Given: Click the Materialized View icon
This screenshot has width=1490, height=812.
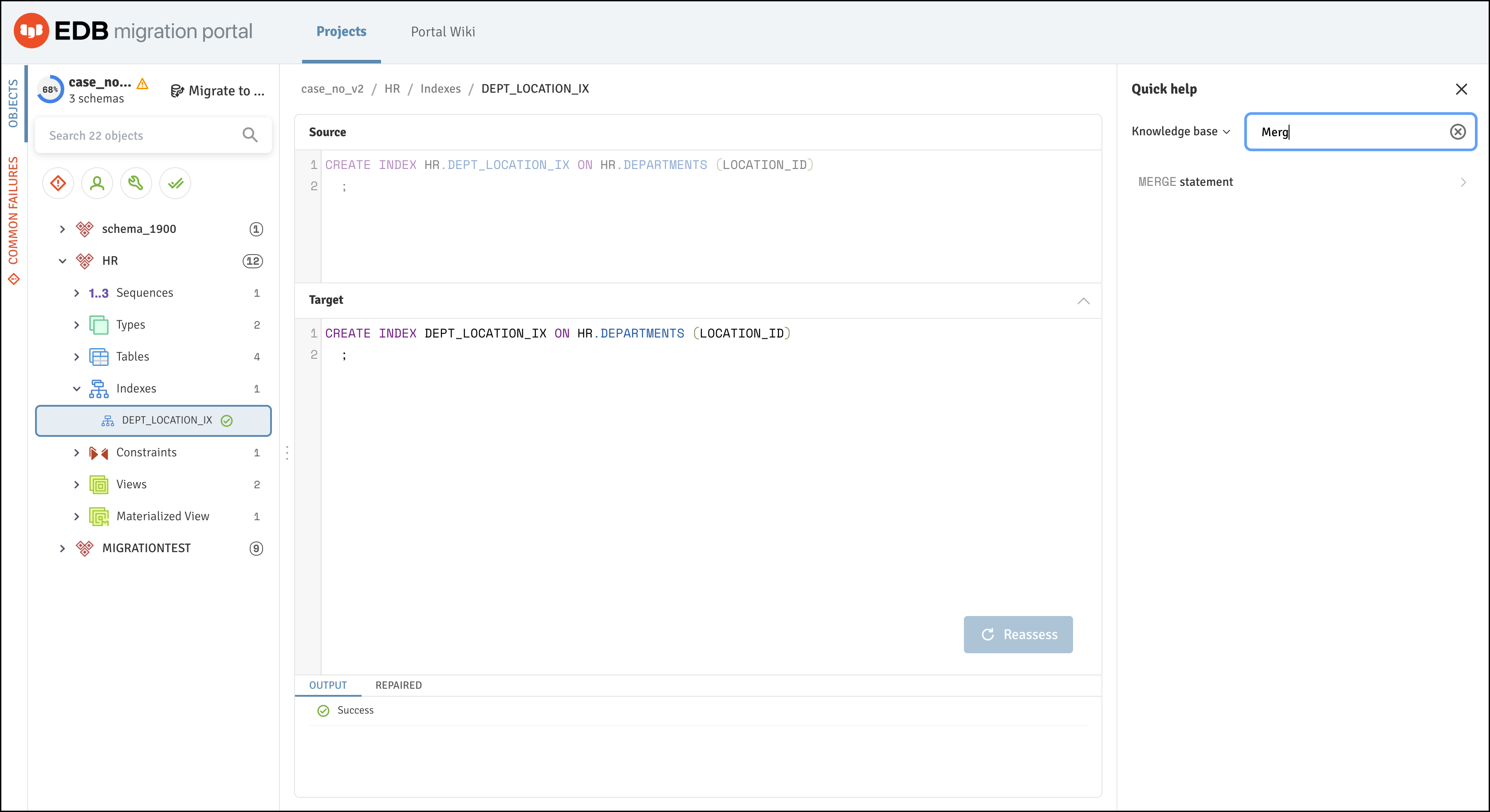Looking at the screenshot, I should [x=99, y=517].
